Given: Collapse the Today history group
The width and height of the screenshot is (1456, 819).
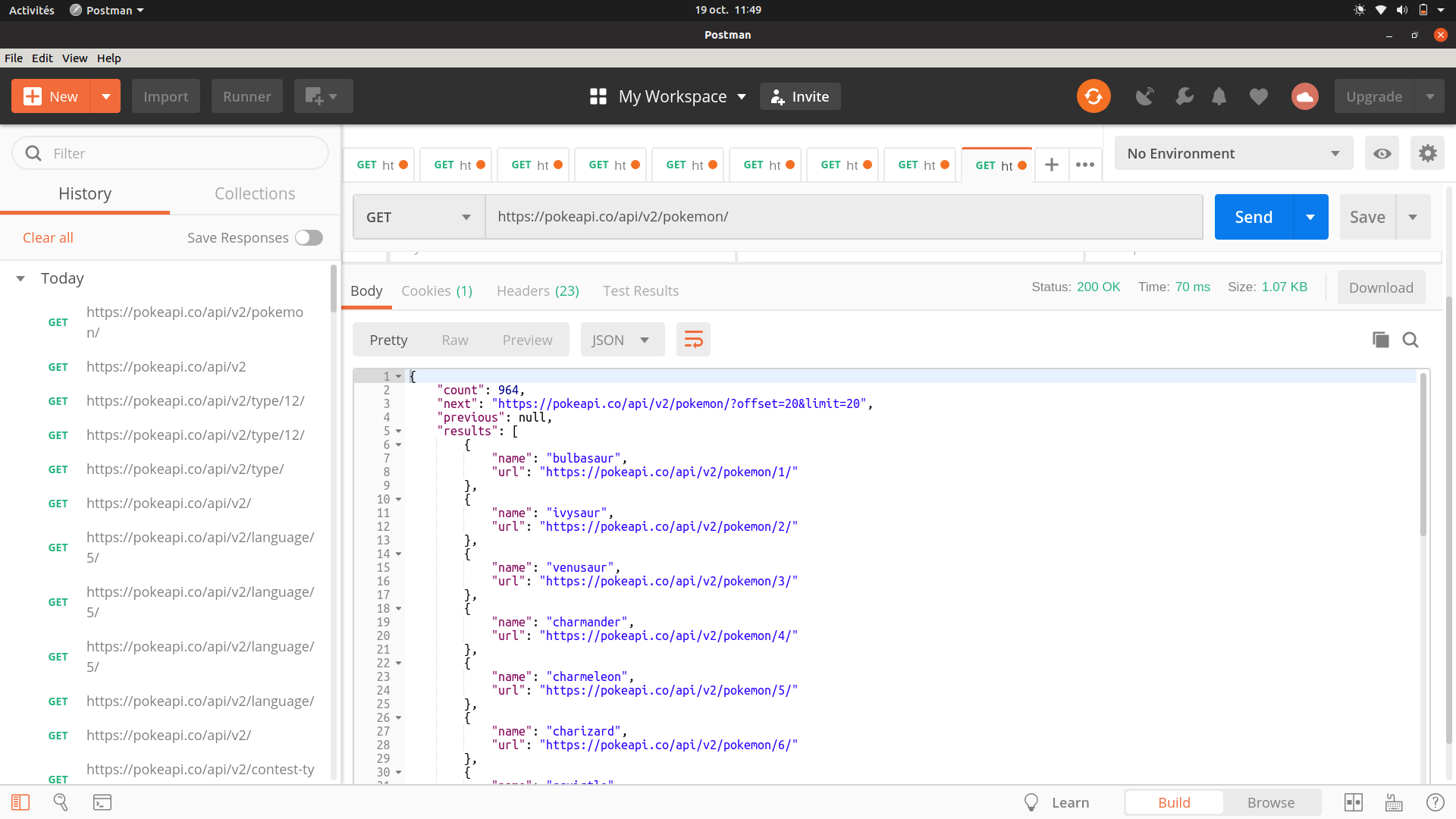Looking at the screenshot, I should 20,278.
